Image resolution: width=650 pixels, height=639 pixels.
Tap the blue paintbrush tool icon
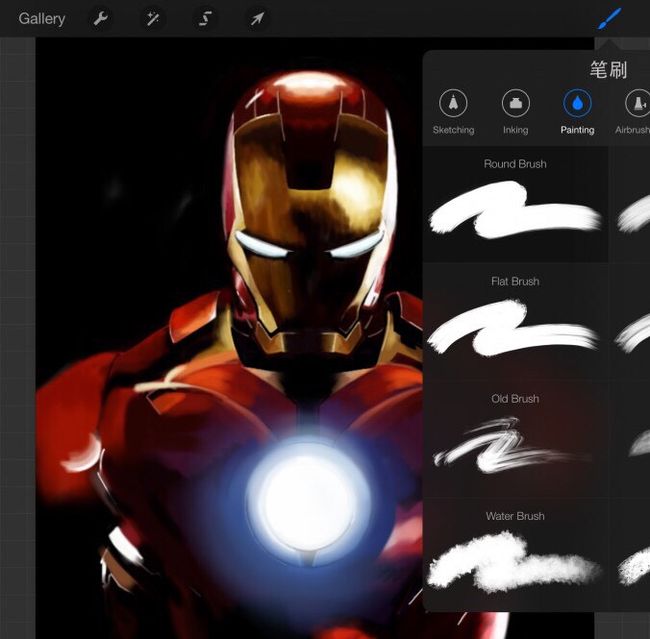(610, 18)
